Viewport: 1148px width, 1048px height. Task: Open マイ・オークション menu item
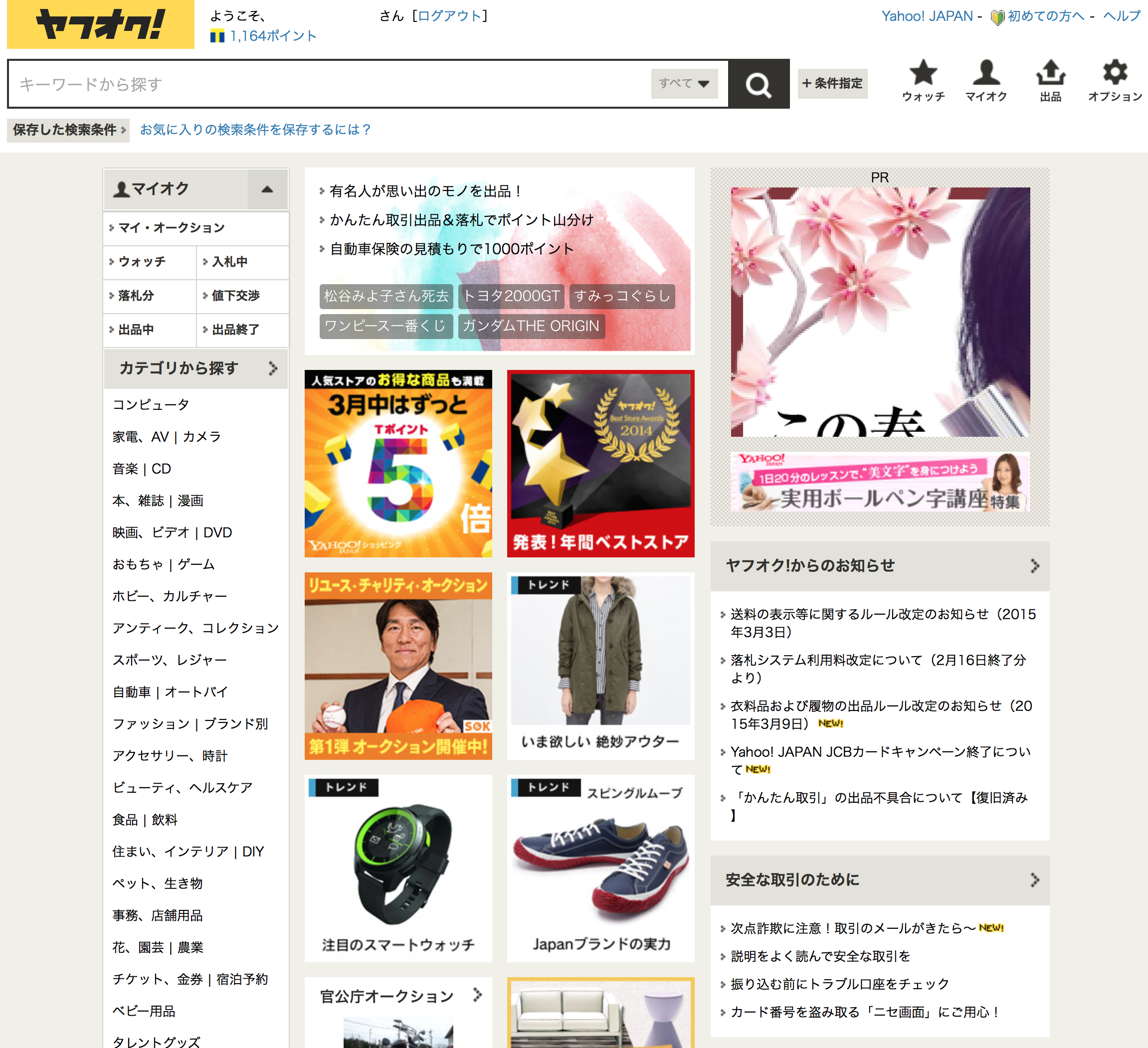click(x=196, y=228)
